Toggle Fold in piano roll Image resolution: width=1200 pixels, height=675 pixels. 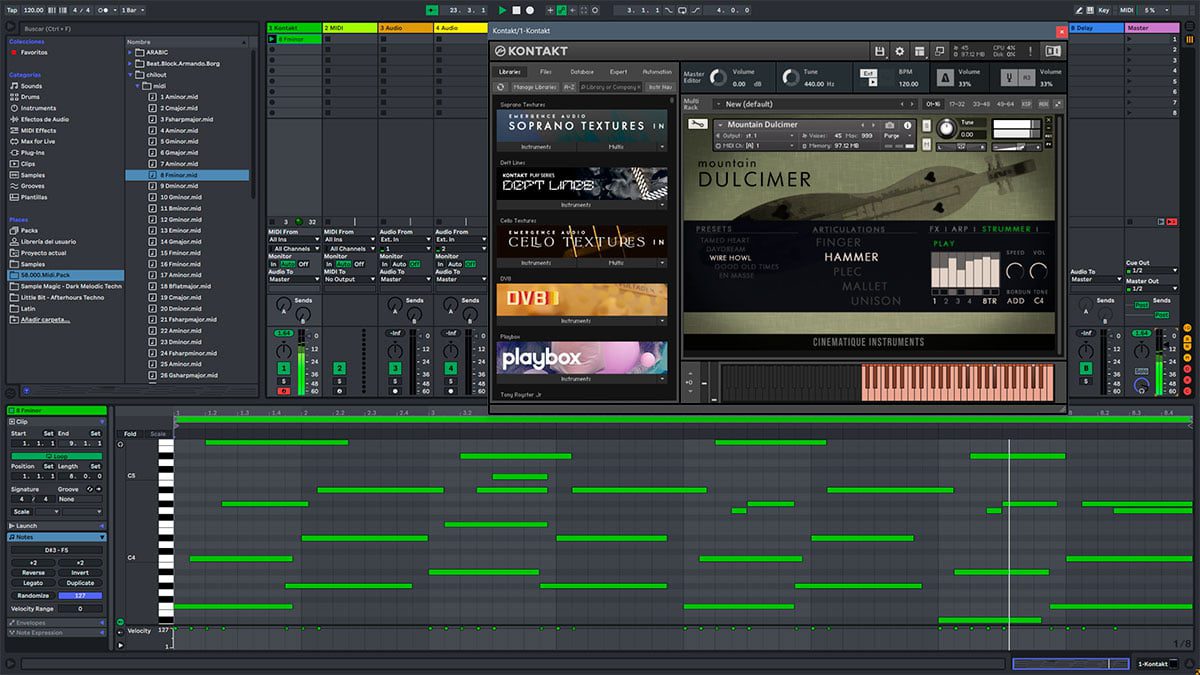[130, 434]
